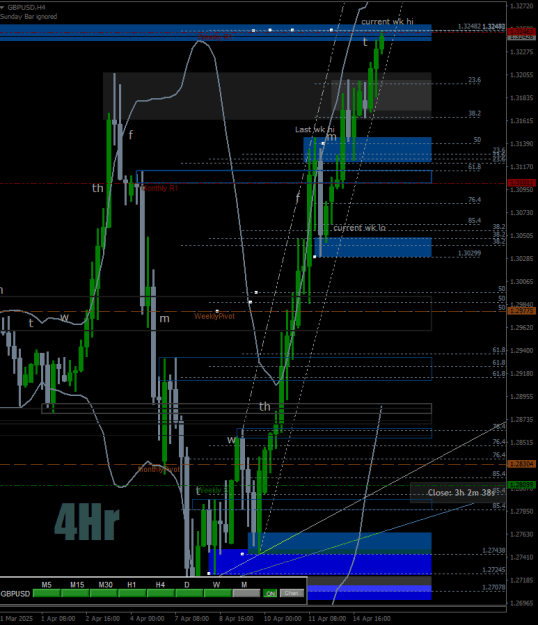Choose the W (weekly) signal bar

pyautogui.click(x=218, y=593)
